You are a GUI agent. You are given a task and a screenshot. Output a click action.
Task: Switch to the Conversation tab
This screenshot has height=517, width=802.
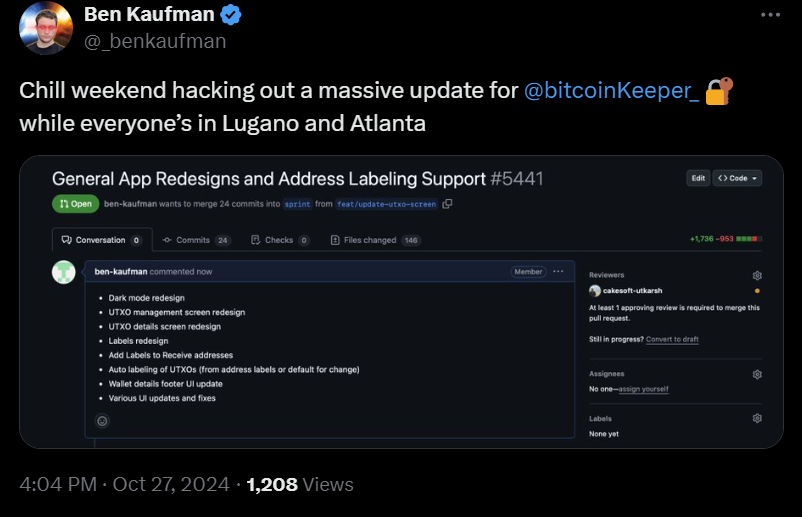102,240
